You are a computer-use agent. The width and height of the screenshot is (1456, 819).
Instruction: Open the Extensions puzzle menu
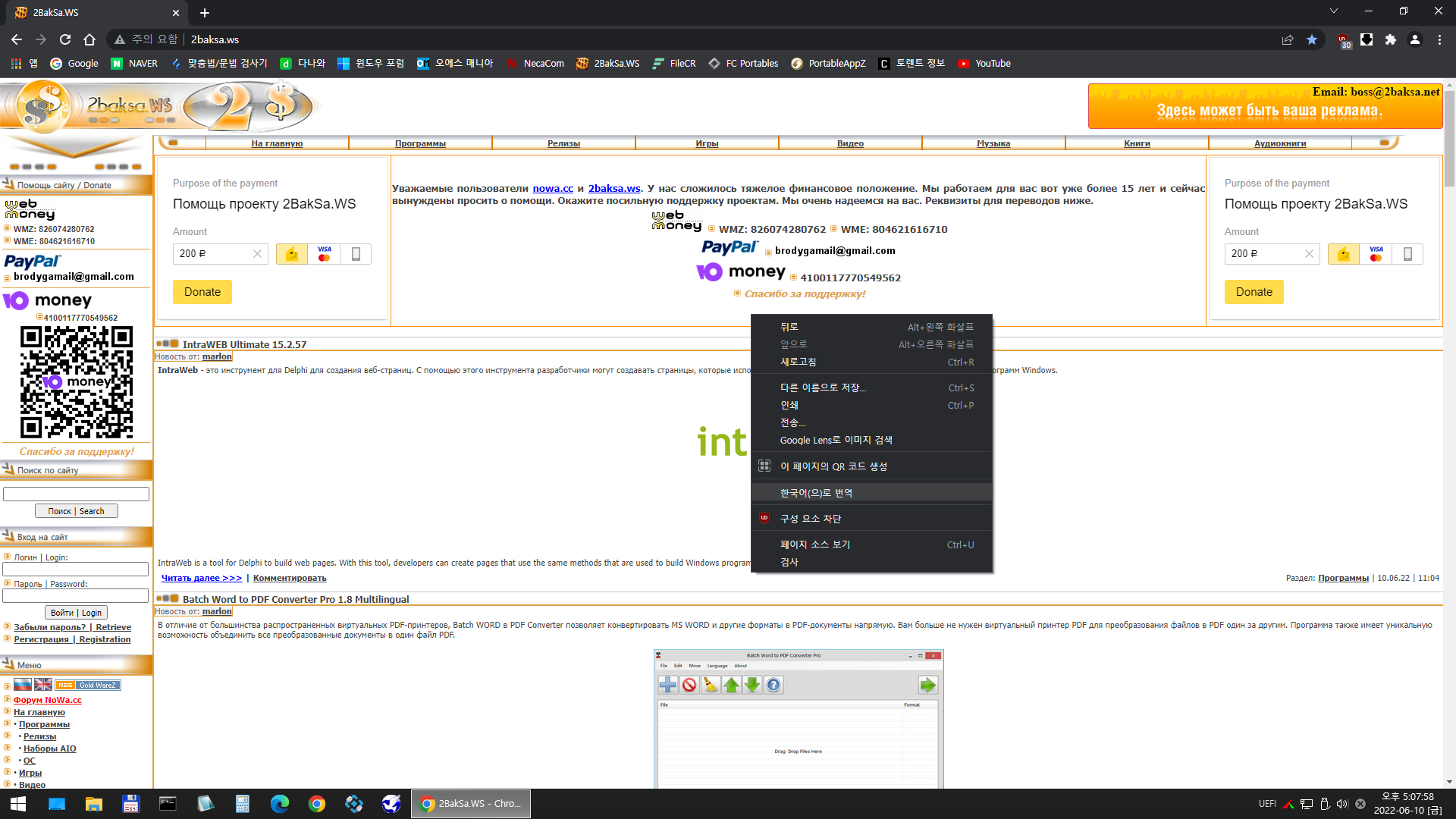pyautogui.click(x=1391, y=39)
